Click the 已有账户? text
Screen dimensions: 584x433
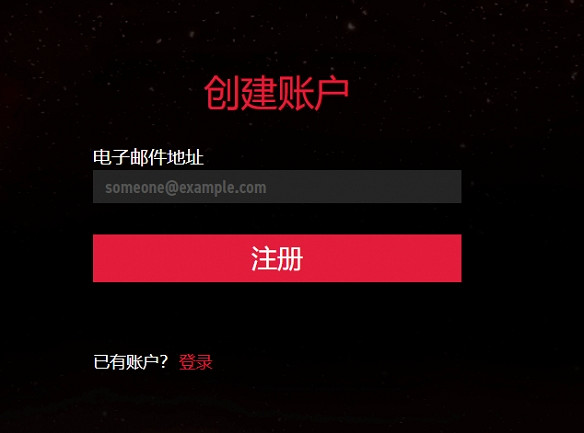[130, 362]
